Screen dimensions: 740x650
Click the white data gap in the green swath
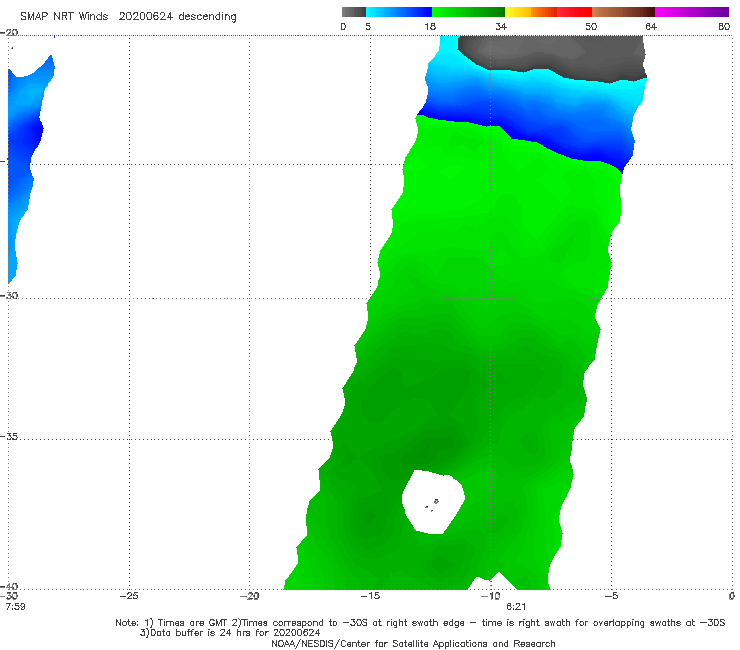[433, 502]
